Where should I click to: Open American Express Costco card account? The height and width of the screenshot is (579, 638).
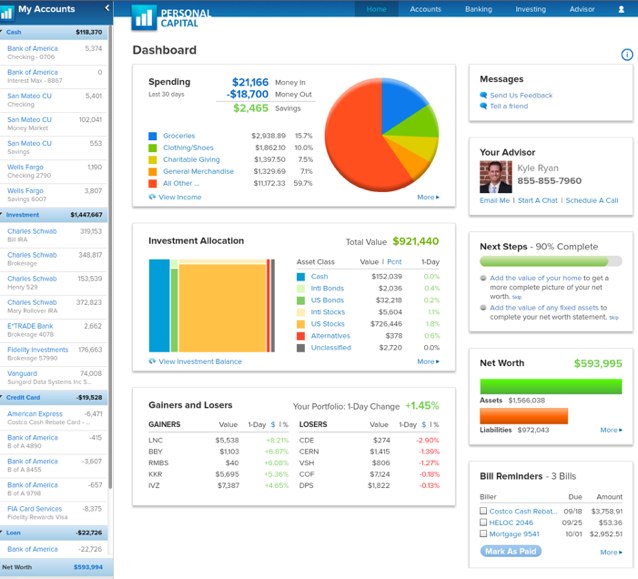(53, 418)
